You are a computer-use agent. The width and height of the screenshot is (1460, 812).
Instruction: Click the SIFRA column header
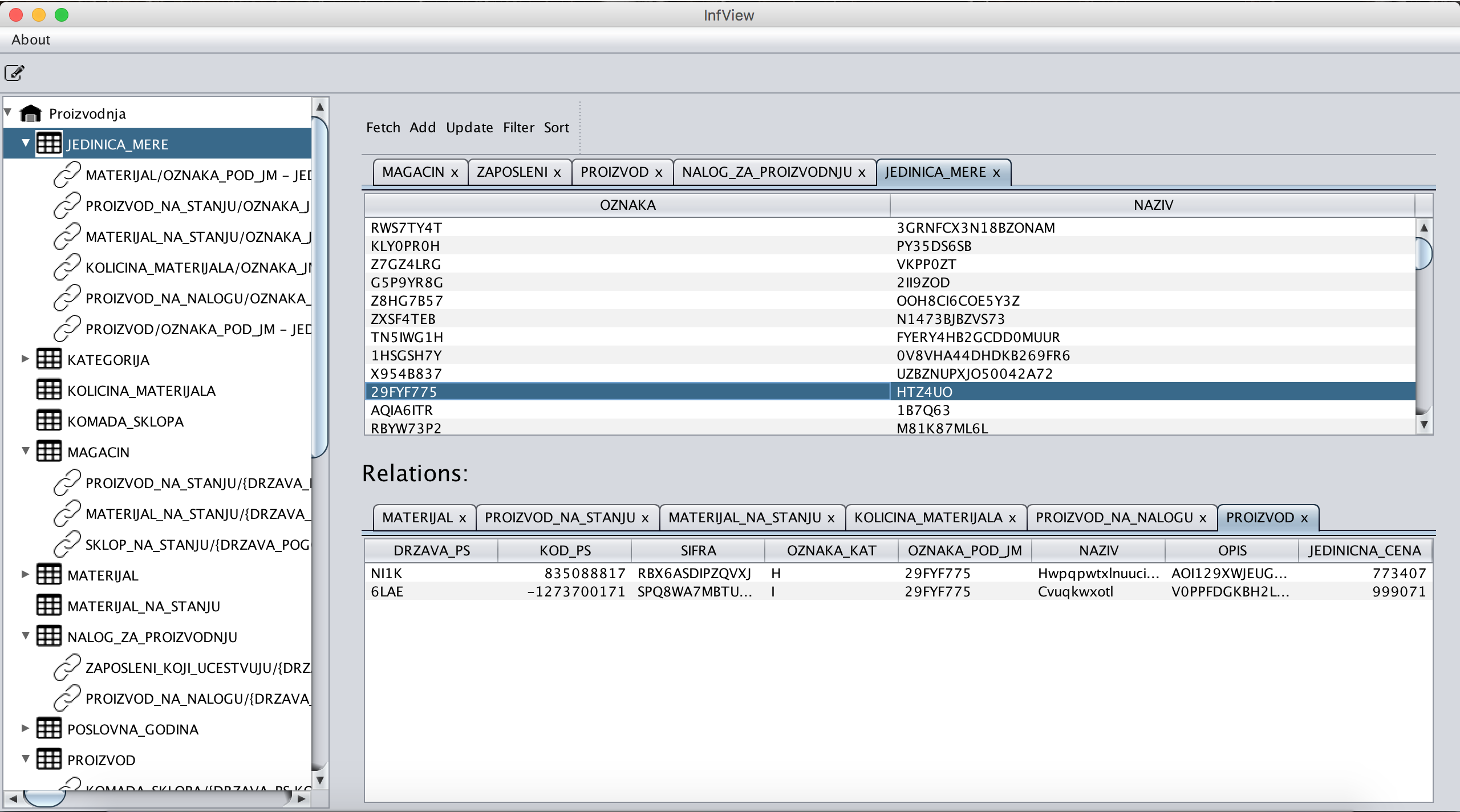pyautogui.click(x=698, y=551)
